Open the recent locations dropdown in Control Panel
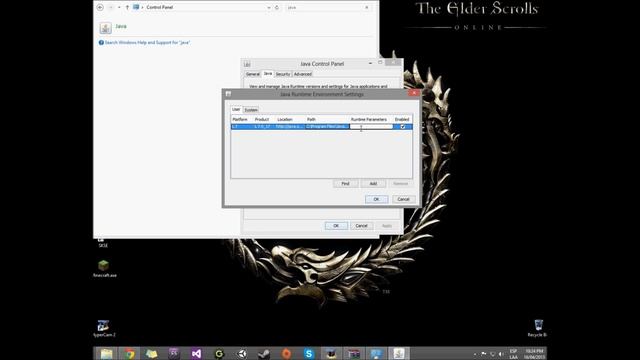The image size is (640, 360). pyautogui.click(x=119, y=7)
